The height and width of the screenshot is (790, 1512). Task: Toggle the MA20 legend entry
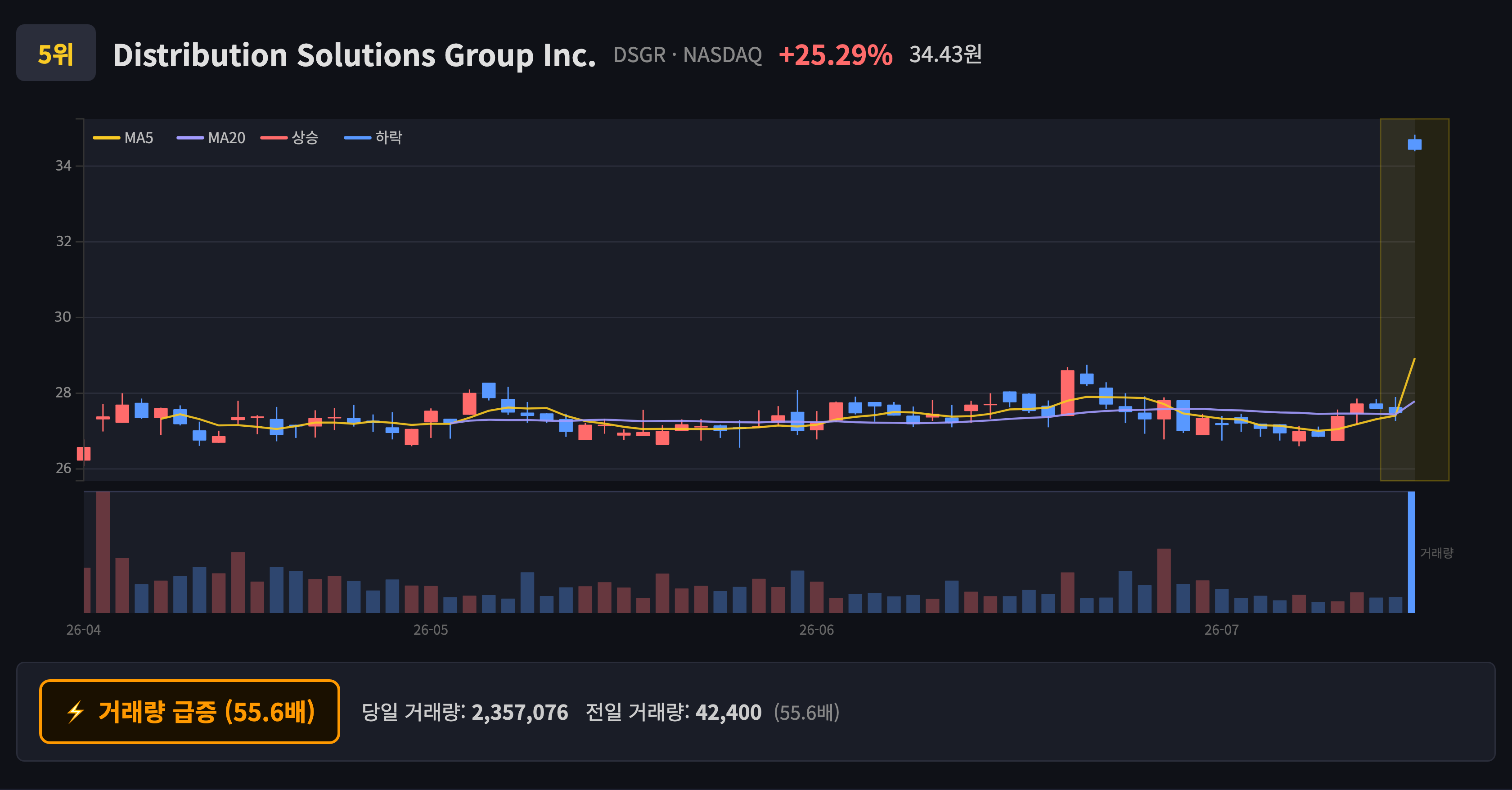(x=211, y=138)
